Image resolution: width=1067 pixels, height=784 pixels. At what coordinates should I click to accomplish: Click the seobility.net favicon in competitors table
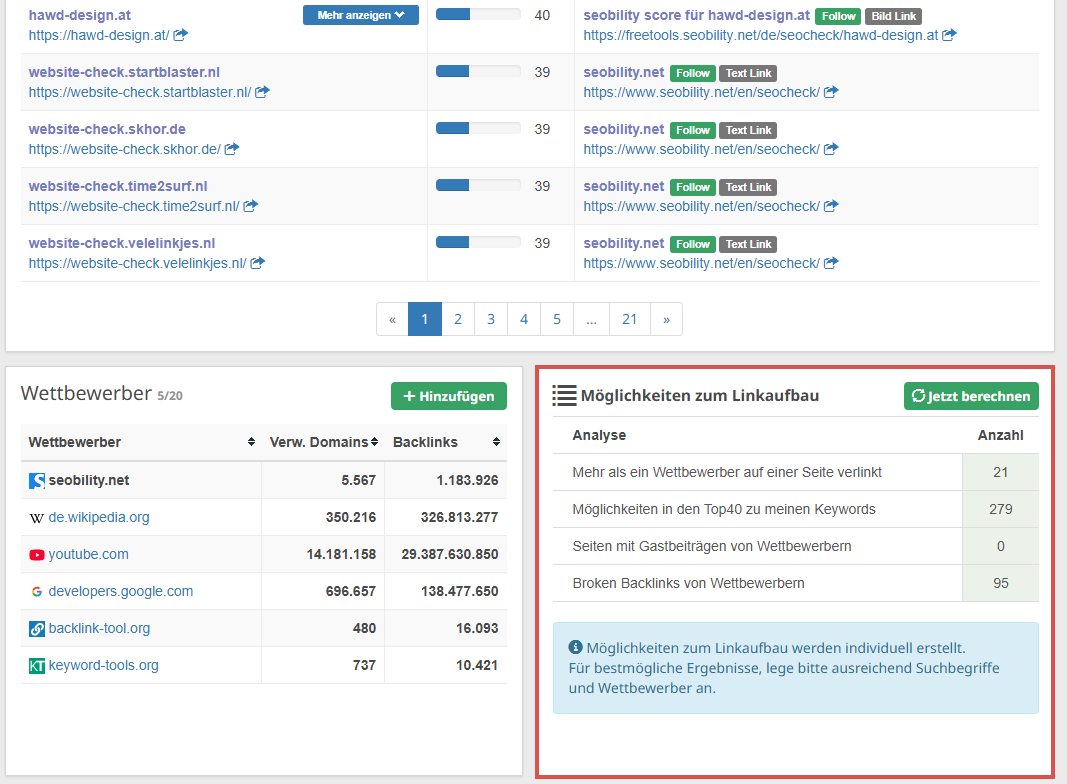pyautogui.click(x=37, y=480)
